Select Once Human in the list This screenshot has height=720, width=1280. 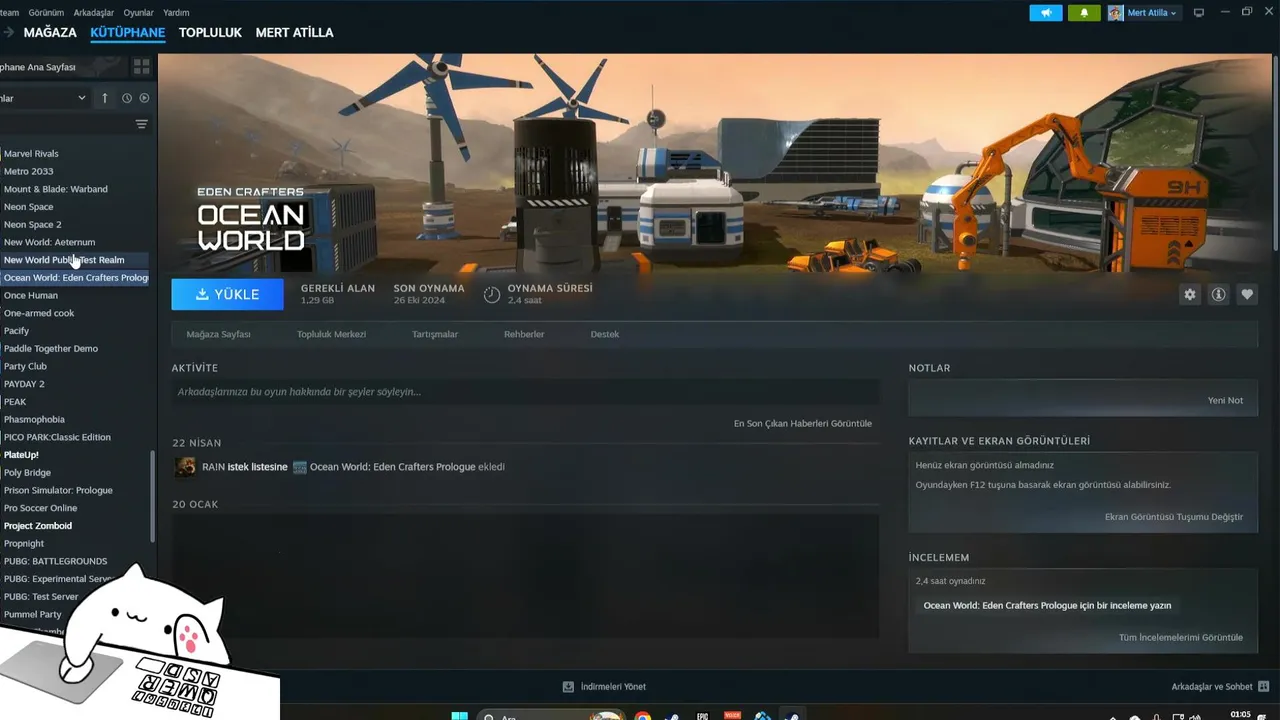30,295
